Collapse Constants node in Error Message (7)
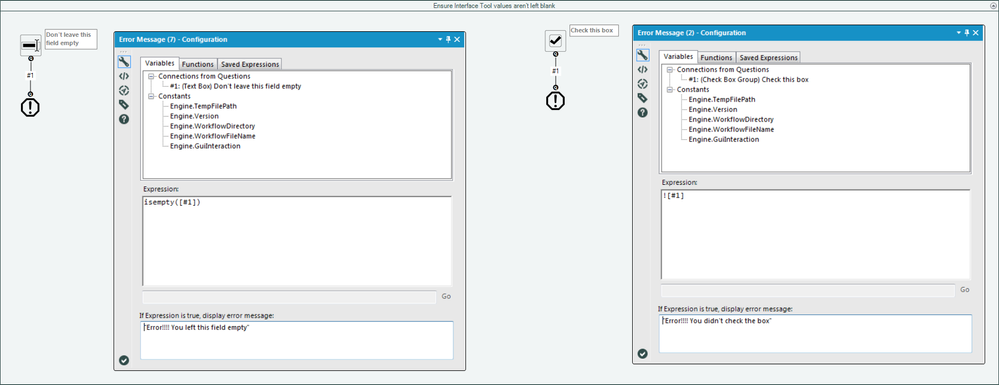The image size is (999, 385). 151,96
